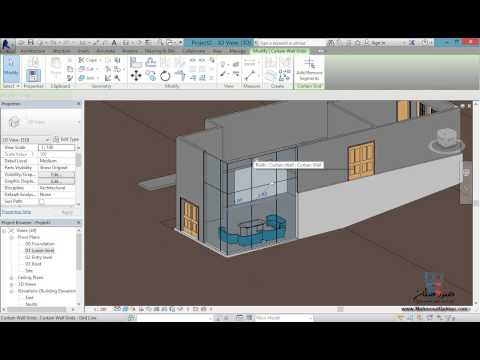Open the East elevation view
Screen dimensions: 480x360
tap(30, 297)
